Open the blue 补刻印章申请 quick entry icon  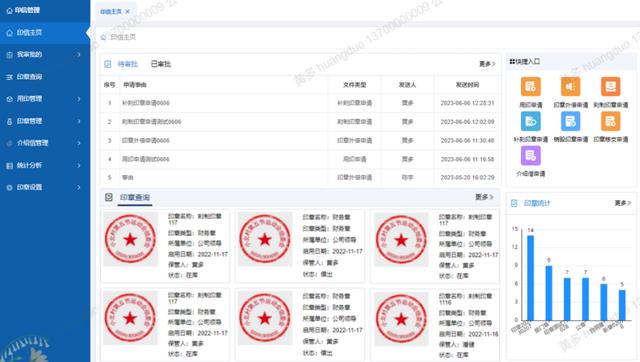(x=530, y=121)
